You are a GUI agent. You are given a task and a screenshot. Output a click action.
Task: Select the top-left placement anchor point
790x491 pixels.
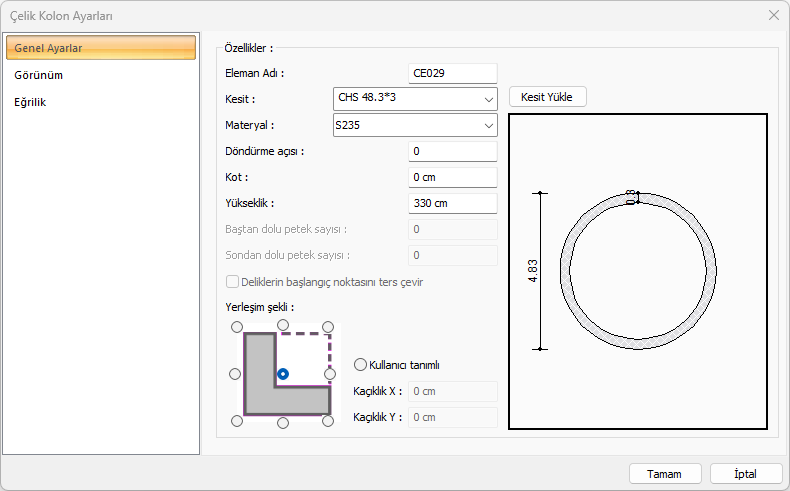pos(236,326)
